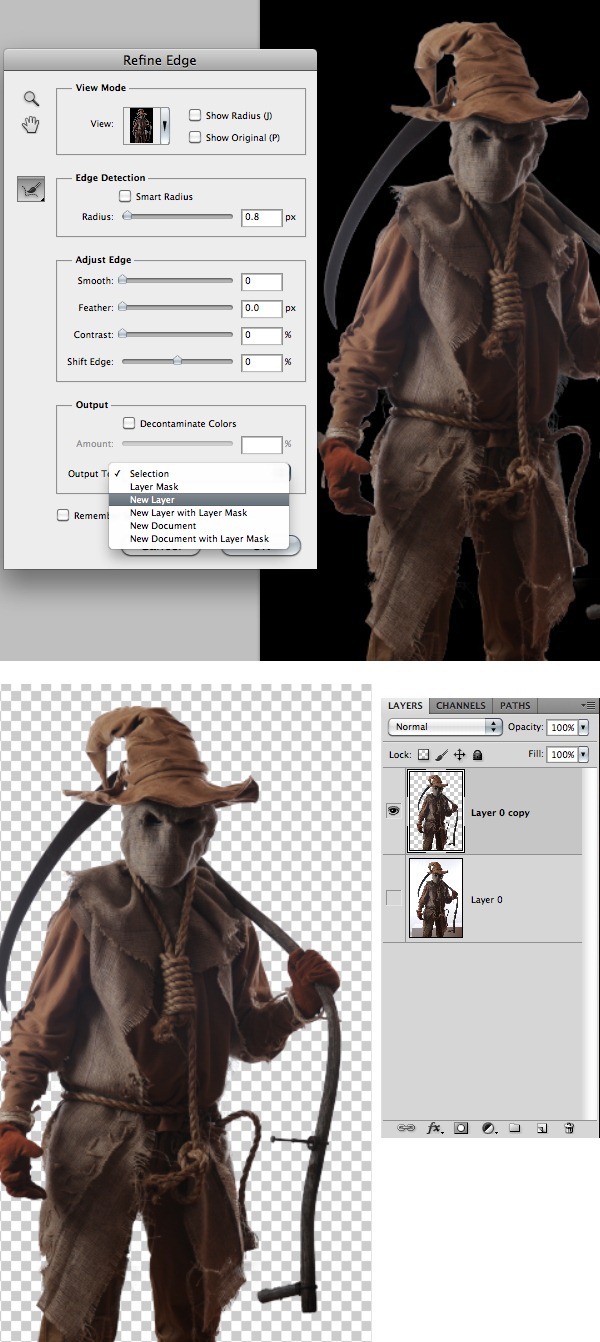
Task: Create a new group folder icon
Action: click(515, 1127)
